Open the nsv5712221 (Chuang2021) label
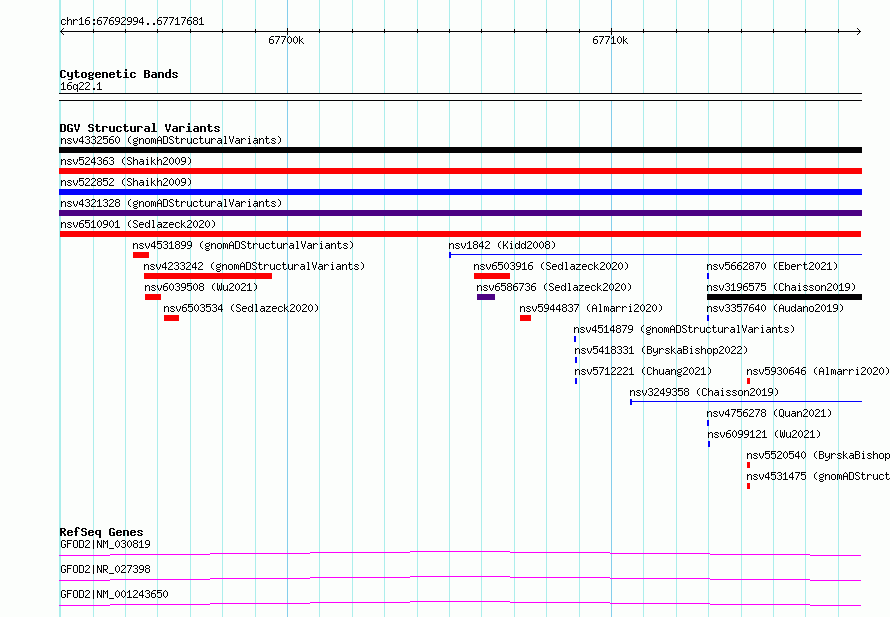The image size is (890, 617). pyautogui.click(x=643, y=371)
